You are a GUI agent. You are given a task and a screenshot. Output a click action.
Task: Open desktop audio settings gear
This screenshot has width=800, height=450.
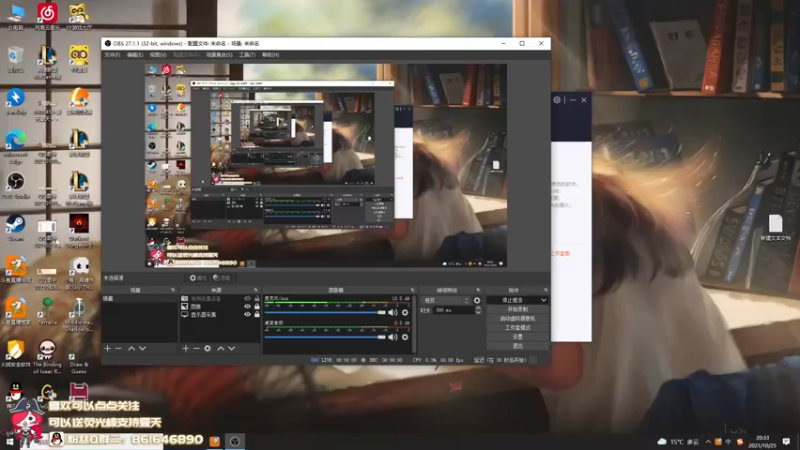405,337
